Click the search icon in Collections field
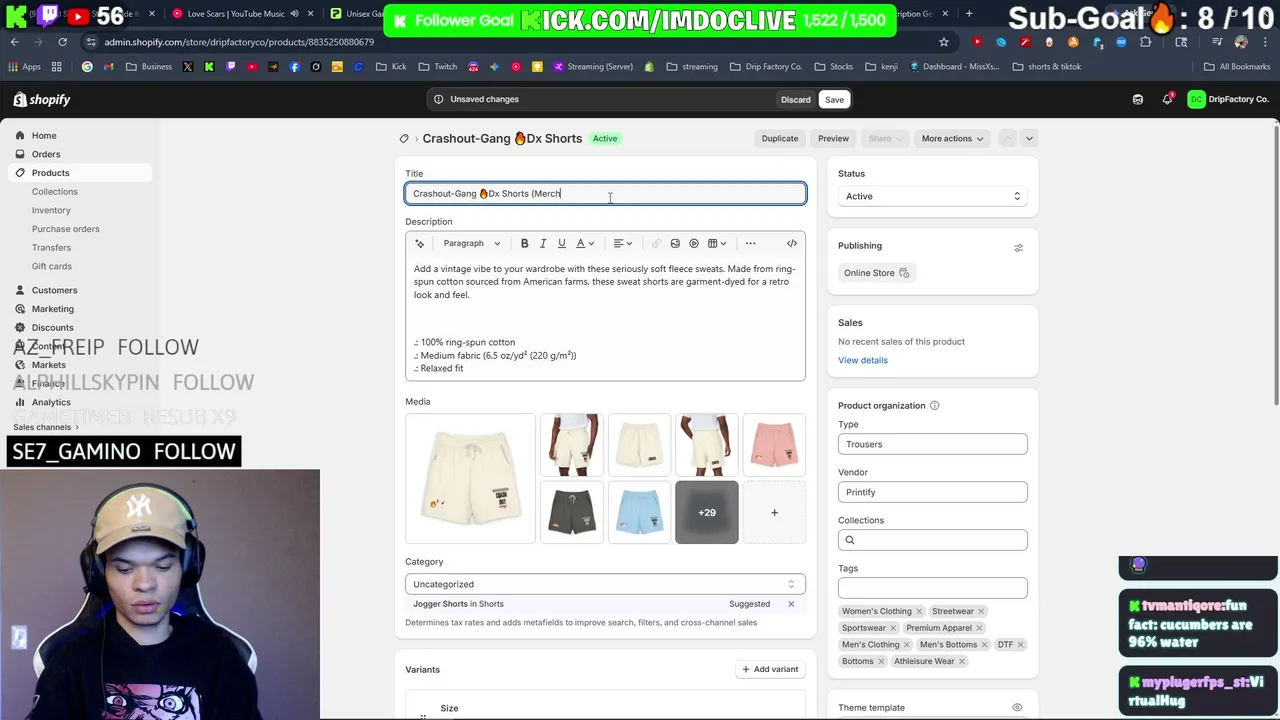 pos(850,540)
